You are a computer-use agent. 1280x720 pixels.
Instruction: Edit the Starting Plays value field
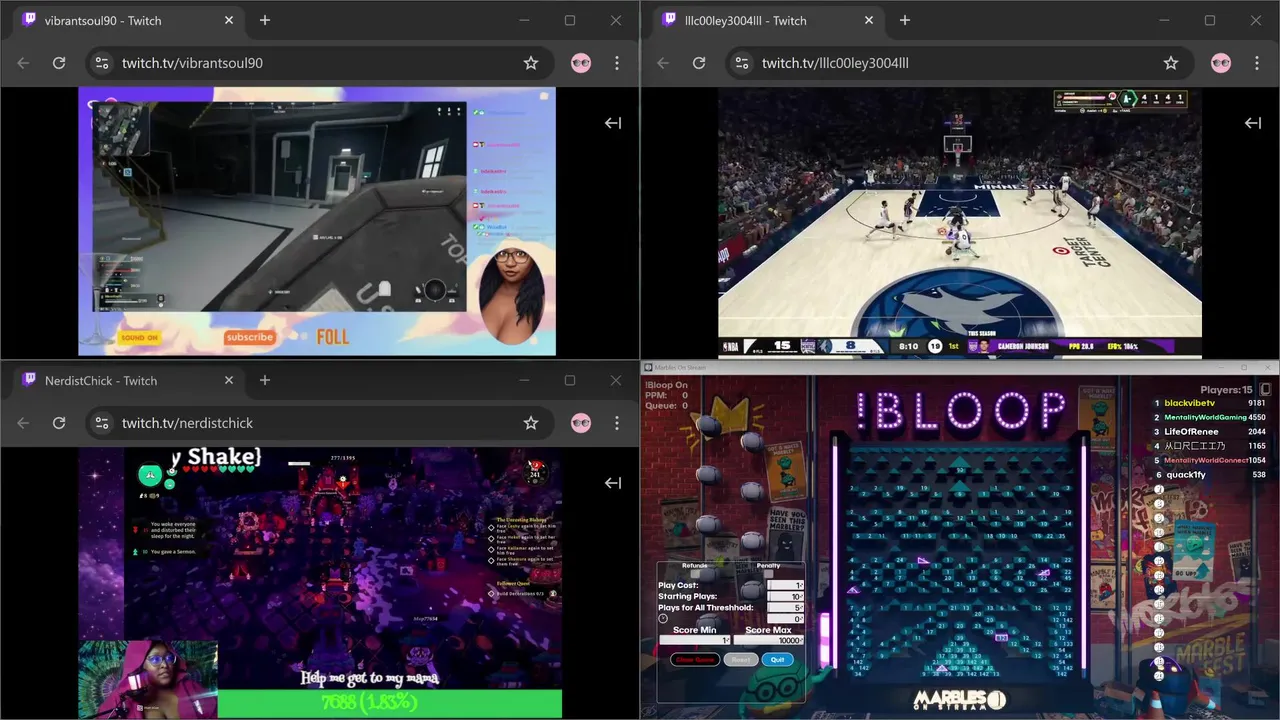[785, 597]
